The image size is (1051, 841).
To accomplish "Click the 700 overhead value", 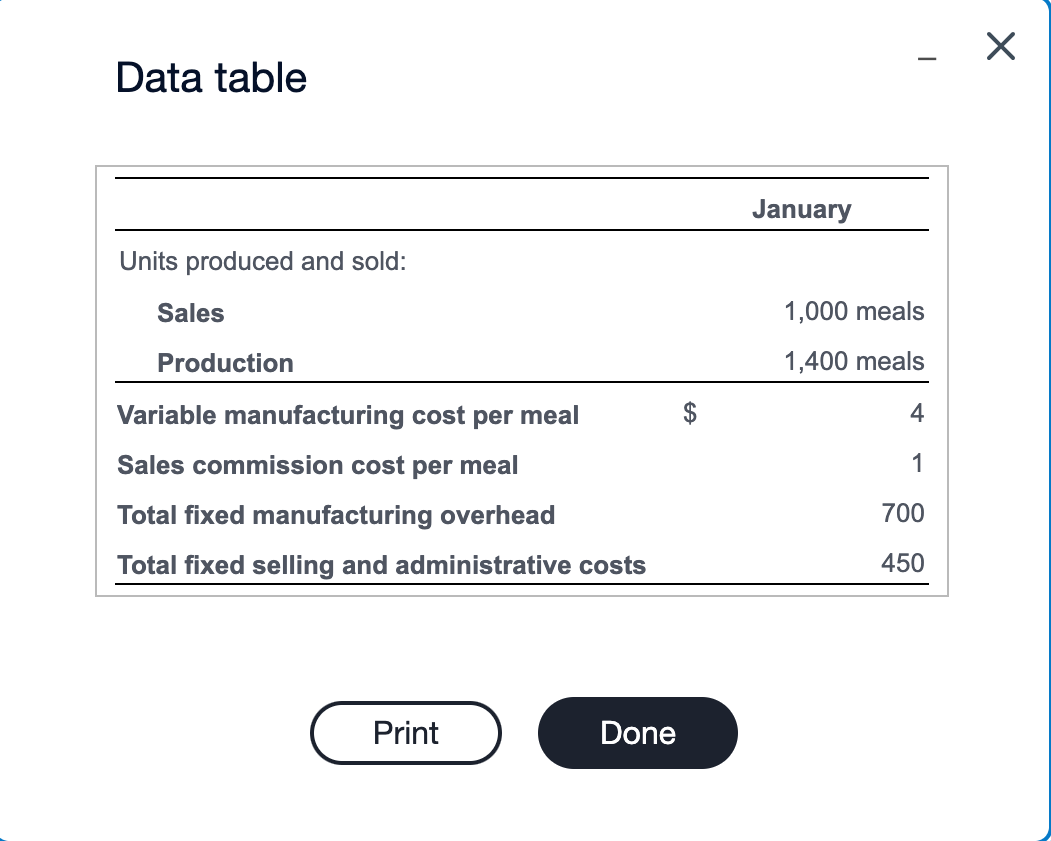I will click(903, 513).
